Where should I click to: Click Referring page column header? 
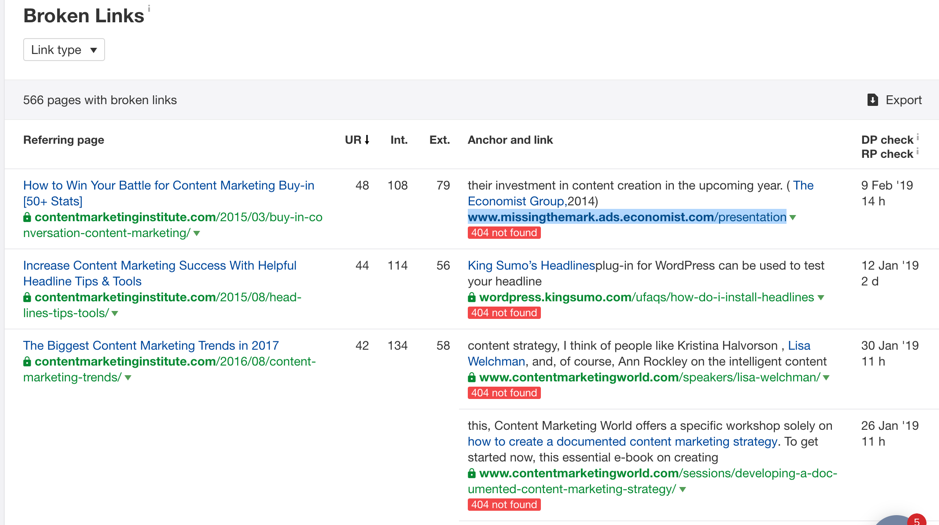(x=63, y=140)
